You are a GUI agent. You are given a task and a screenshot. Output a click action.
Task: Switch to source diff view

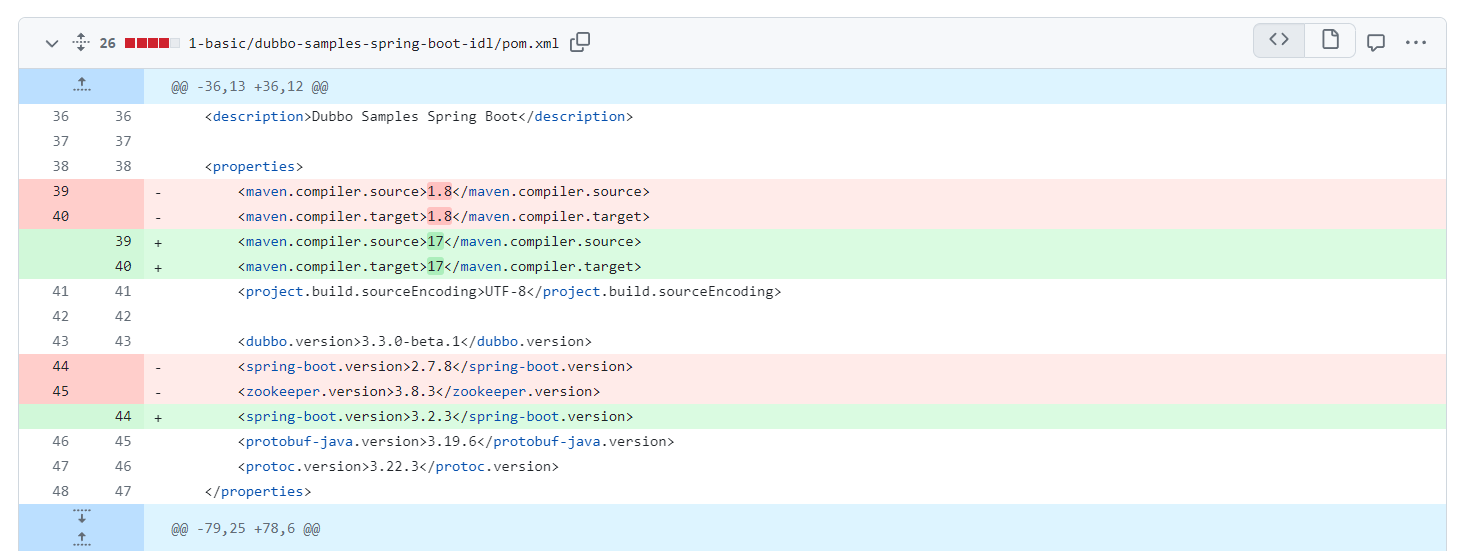click(1279, 41)
